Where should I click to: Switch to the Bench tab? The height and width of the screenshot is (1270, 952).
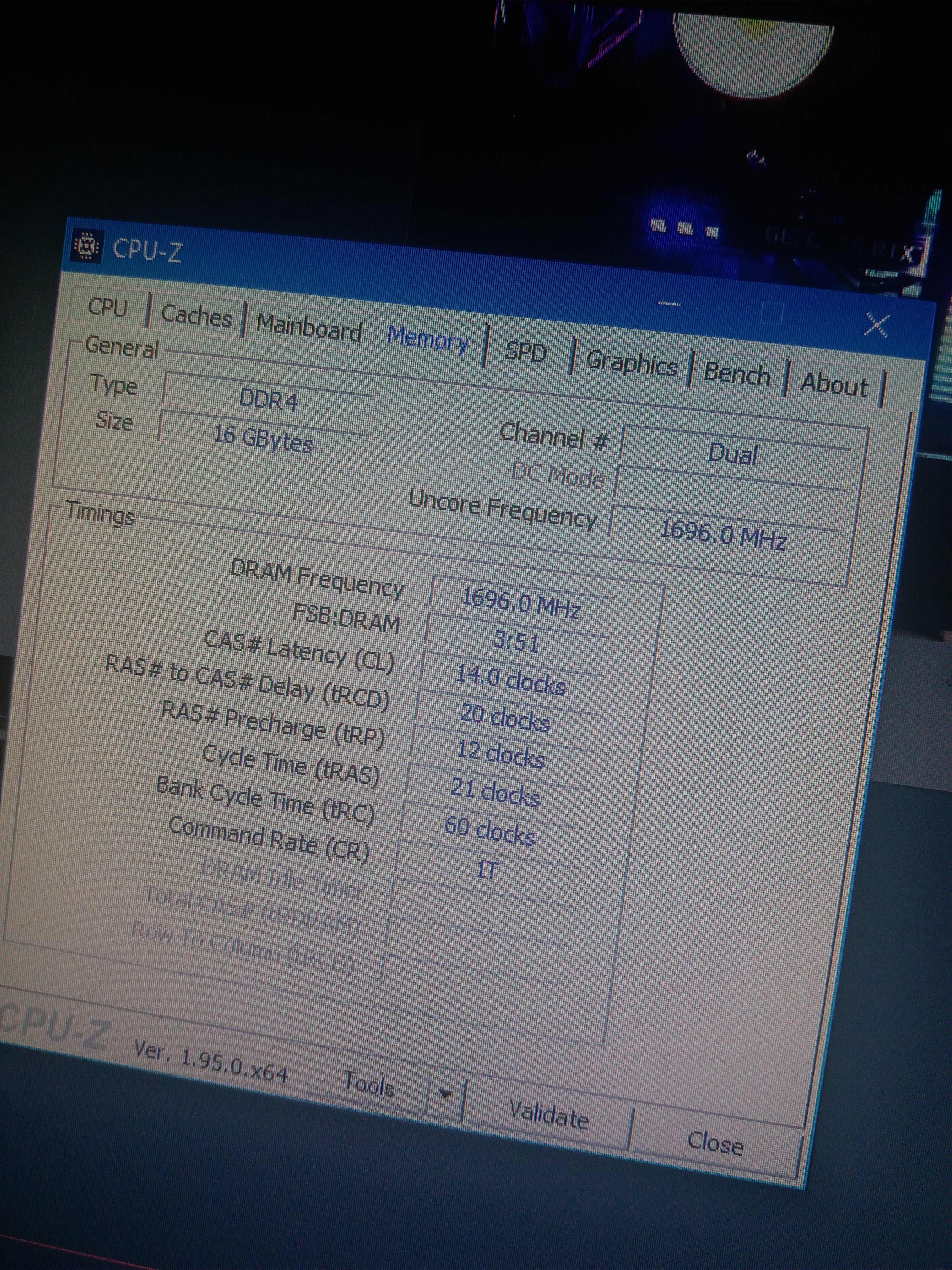pyautogui.click(x=737, y=374)
